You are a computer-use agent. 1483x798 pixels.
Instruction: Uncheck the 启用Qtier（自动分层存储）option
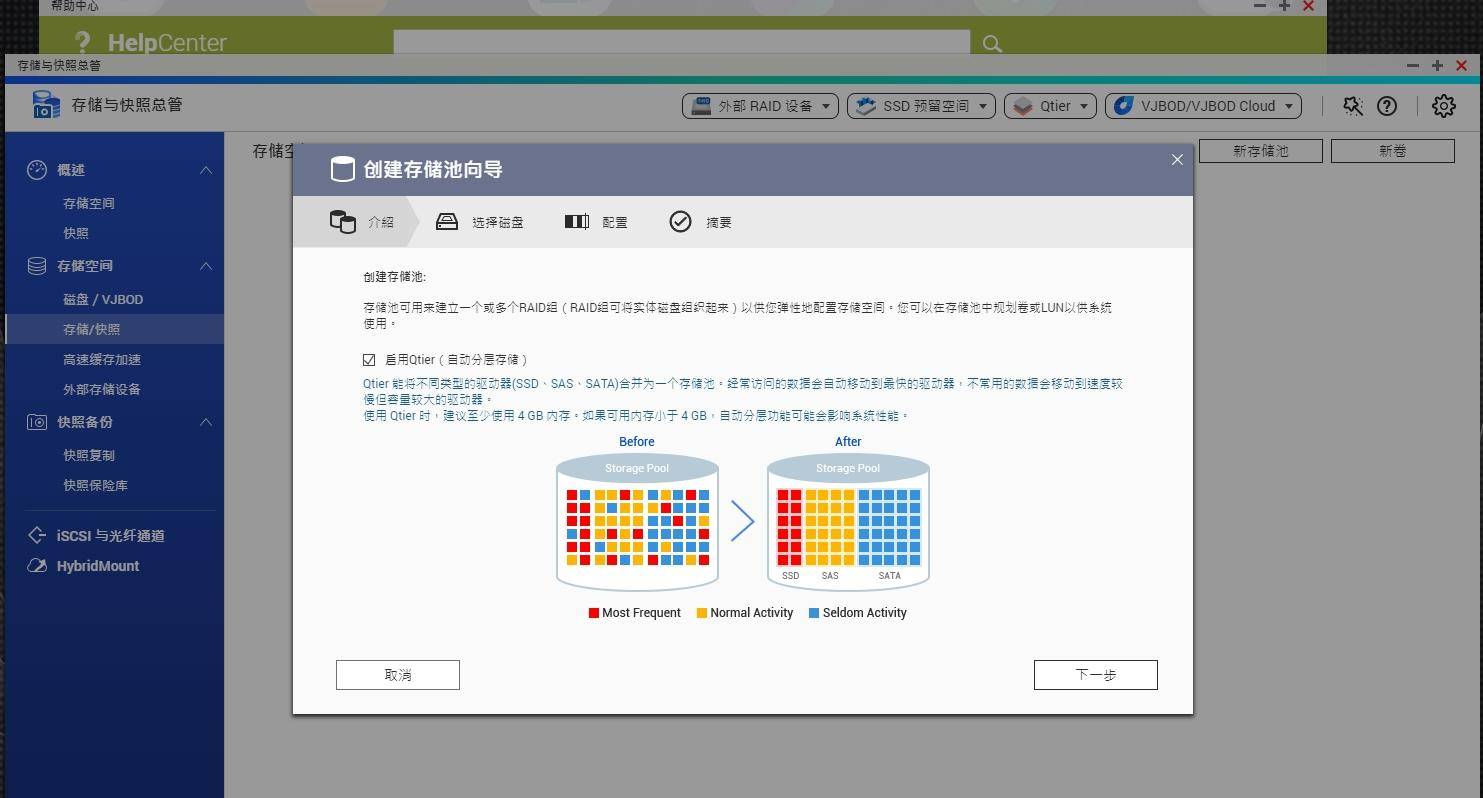point(368,359)
